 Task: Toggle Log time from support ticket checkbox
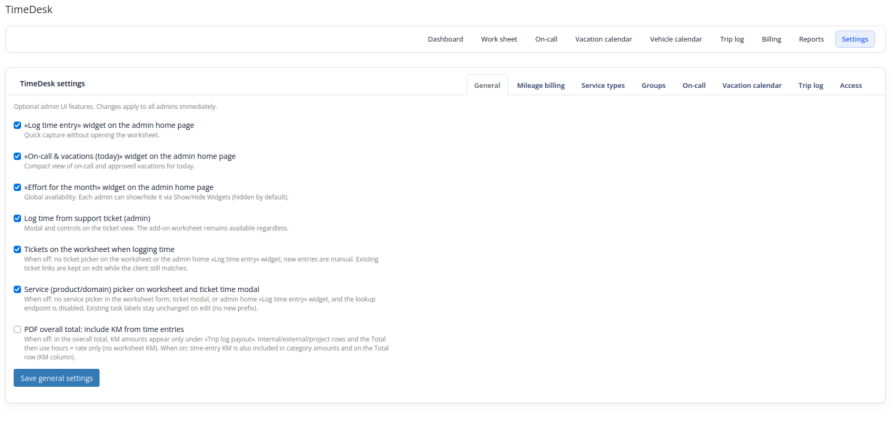pos(17,218)
